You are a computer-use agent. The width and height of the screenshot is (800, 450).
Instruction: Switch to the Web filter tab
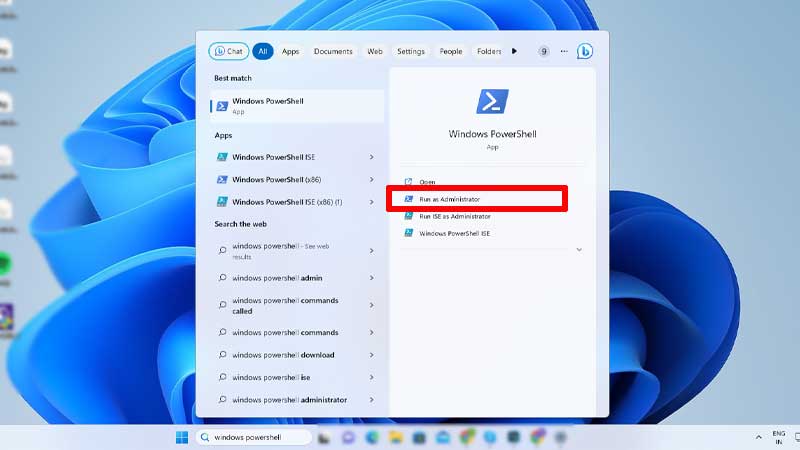coord(375,52)
